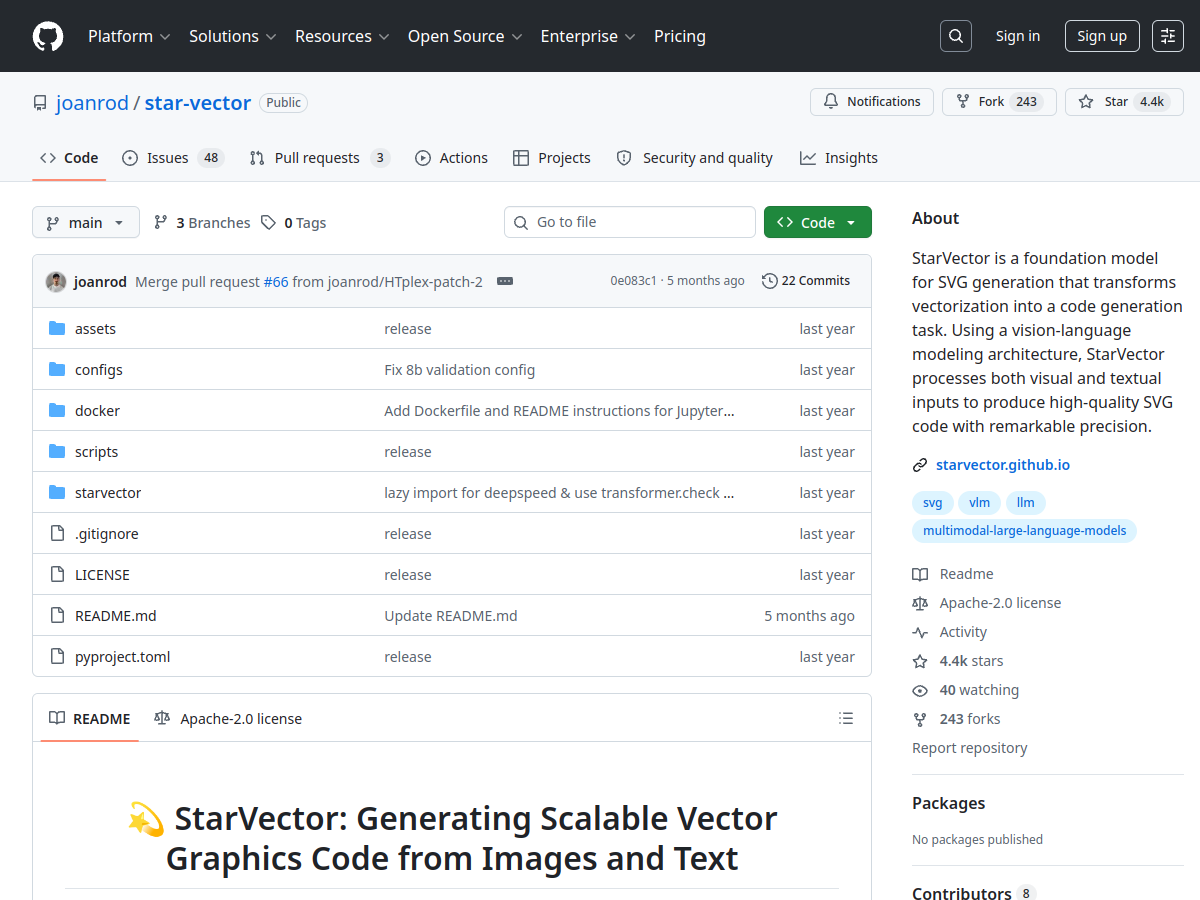This screenshot has height=900, width=1200.
Task: Open the commit history via the clock icon
Action: pos(769,281)
